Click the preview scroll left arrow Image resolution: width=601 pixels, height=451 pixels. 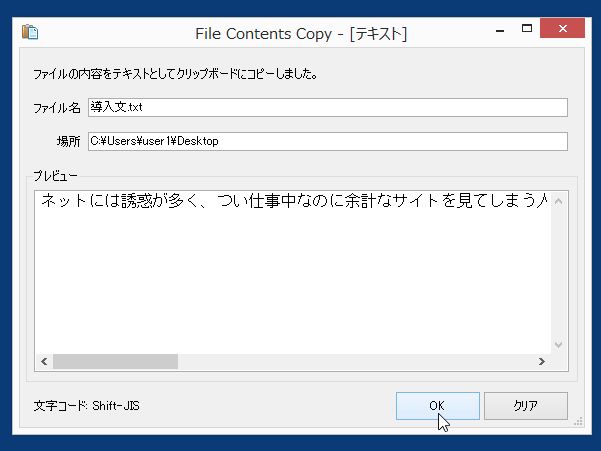tap(44, 361)
